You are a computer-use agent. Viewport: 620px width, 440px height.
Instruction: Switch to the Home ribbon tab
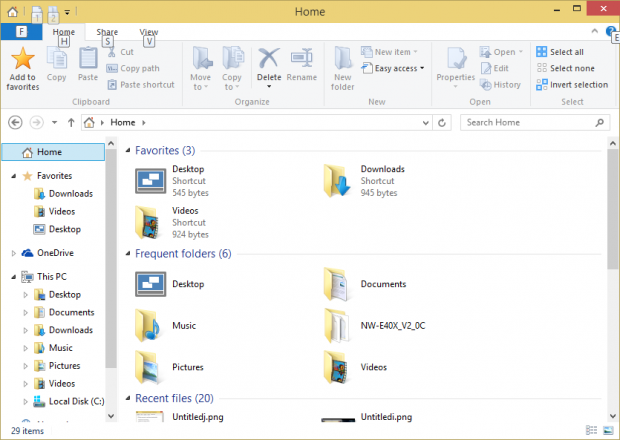(x=64, y=32)
